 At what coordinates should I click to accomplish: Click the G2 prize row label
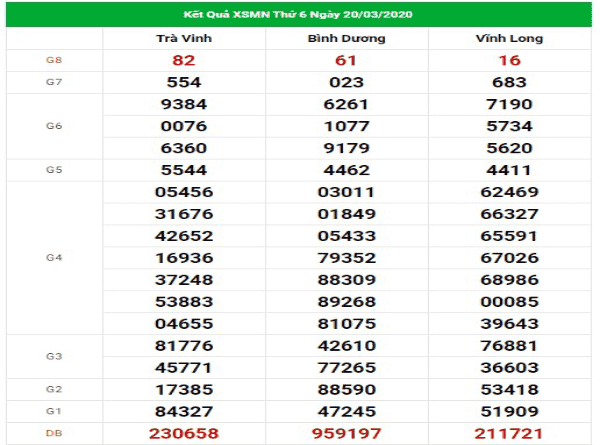pyautogui.click(x=54, y=388)
